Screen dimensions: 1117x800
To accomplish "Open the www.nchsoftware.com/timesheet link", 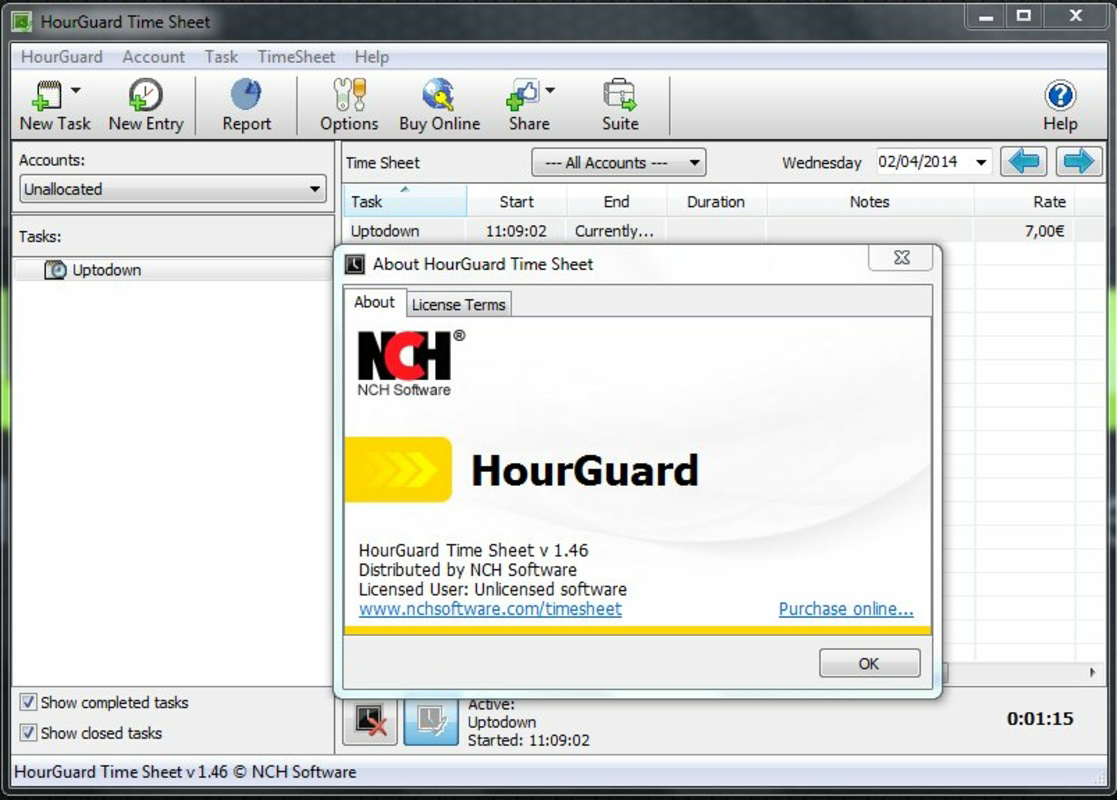I will (x=490, y=609).
